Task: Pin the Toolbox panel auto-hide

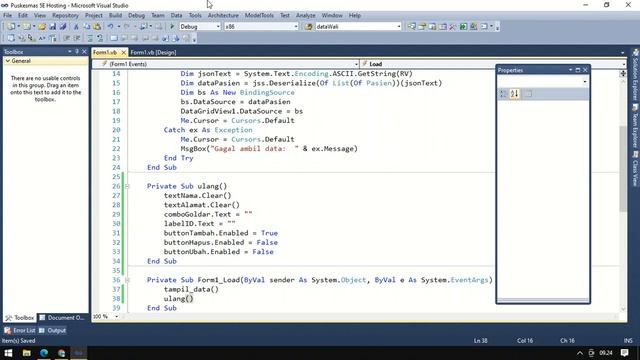Action: (77, 51)
